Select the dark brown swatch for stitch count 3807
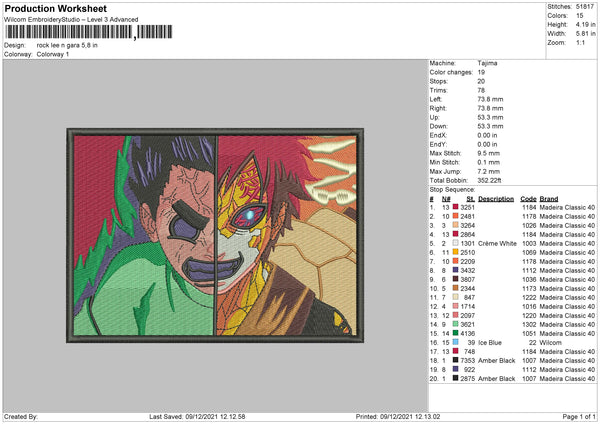 (x=455, y=279)
